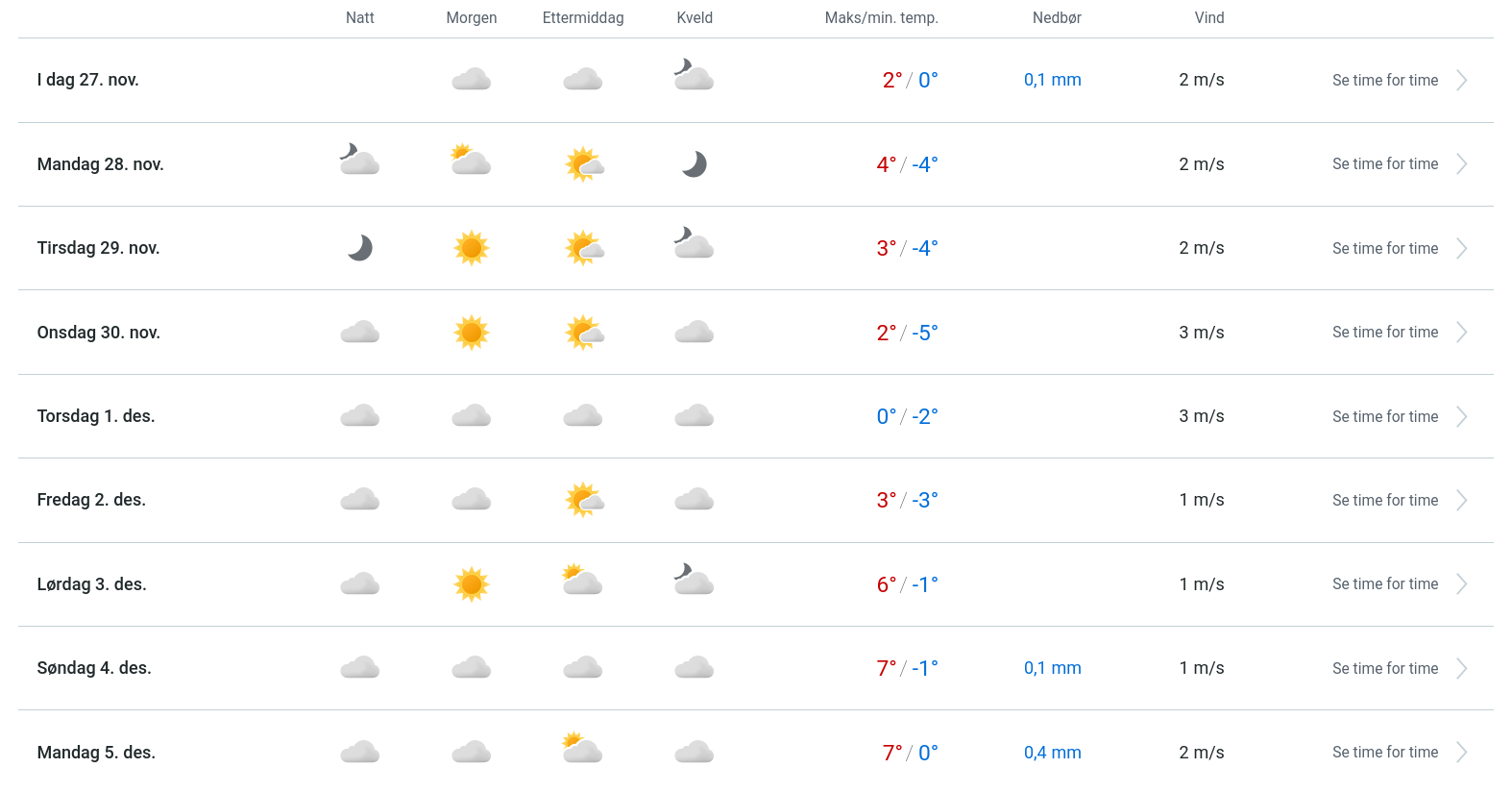
Task: Click the Maks/min. temp. column header
Action: 881,18
